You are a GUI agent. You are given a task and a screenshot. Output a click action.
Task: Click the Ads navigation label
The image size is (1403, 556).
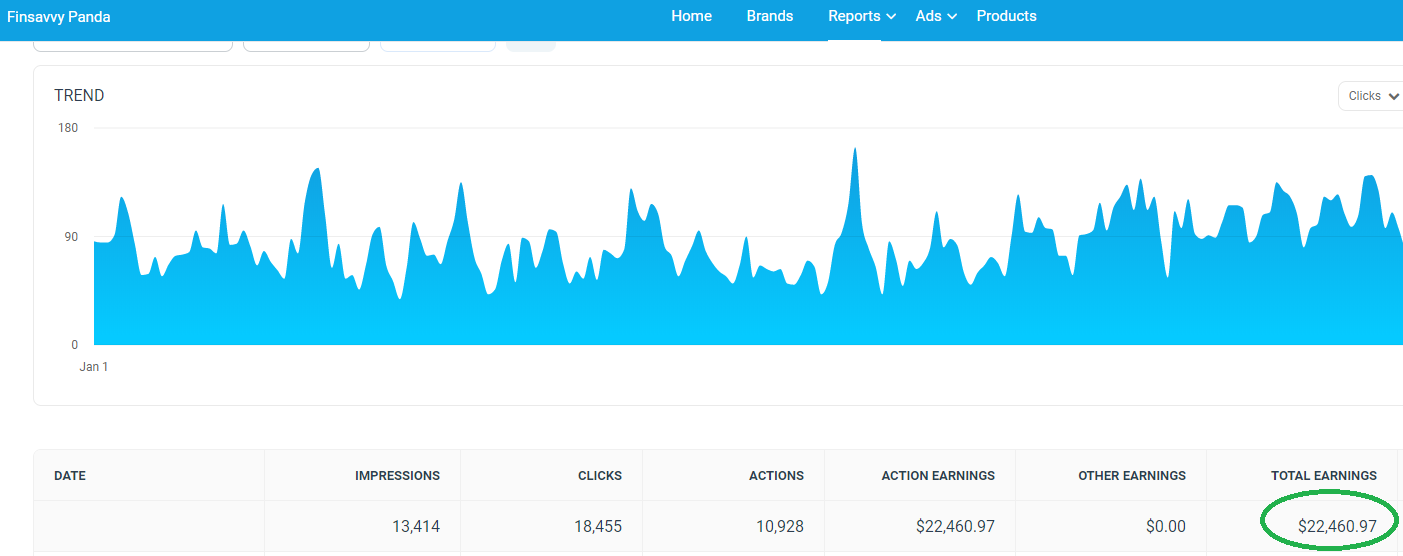[x=928, y=16]
